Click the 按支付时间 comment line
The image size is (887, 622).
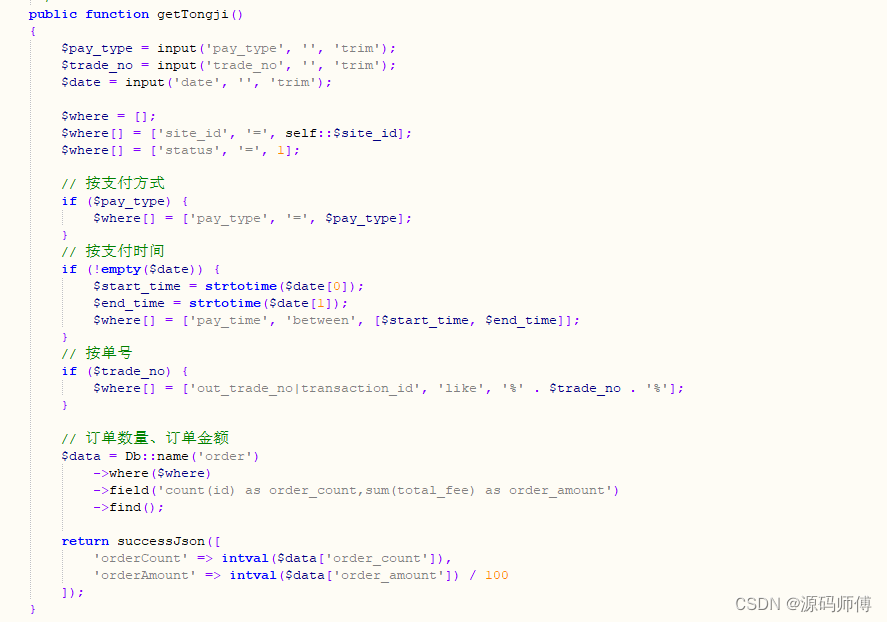(113, 251)
